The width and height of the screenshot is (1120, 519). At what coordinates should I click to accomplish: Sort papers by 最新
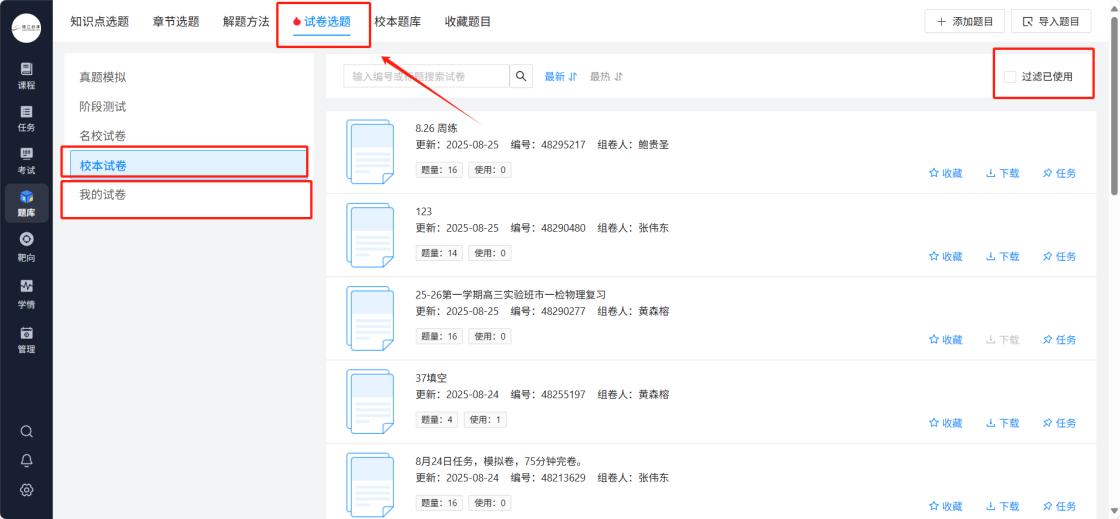click(x=561, y=76)
